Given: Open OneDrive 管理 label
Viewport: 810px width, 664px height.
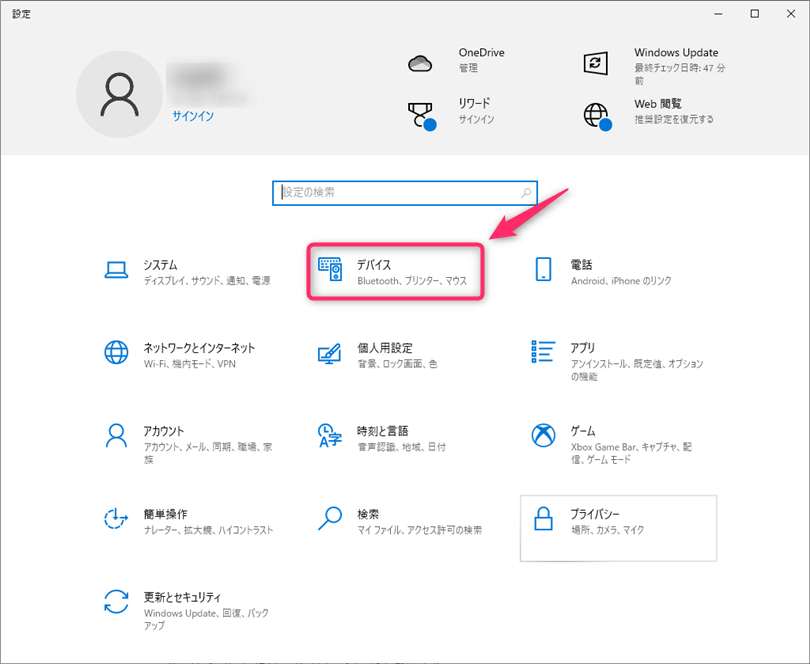Looking at the screenshot, I should [468, 68].
